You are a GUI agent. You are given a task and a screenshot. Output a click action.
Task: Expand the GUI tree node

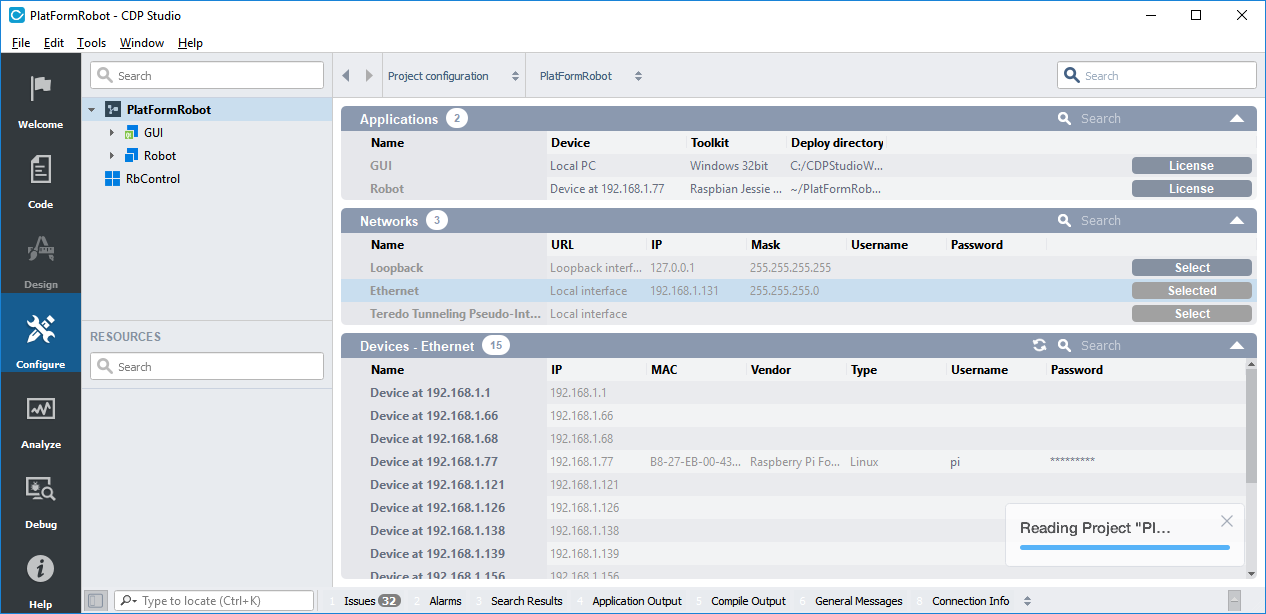coord(112,133)
